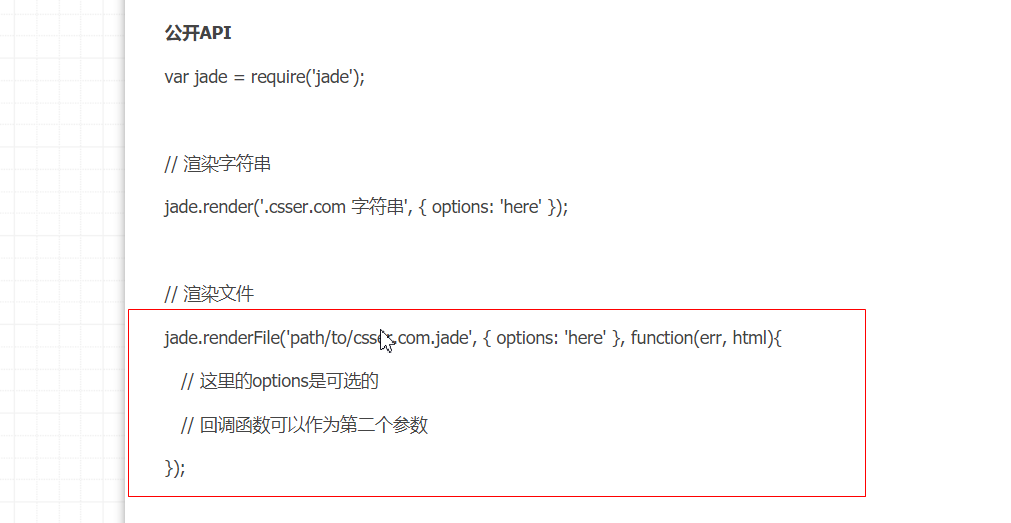Click the require('jade') text
The width and height of the screenshot is (1011, 523).
(305, 77)
